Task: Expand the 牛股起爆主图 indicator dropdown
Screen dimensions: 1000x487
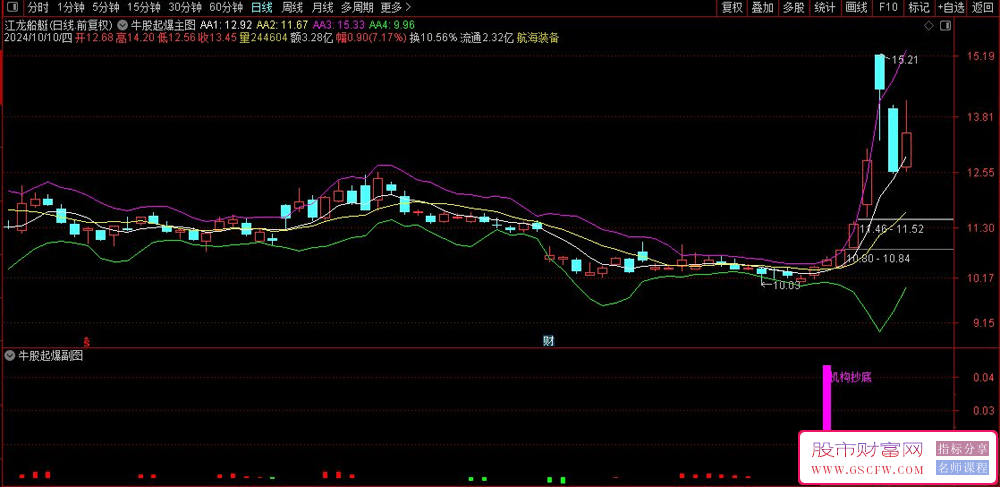Action: pos(123,23)
